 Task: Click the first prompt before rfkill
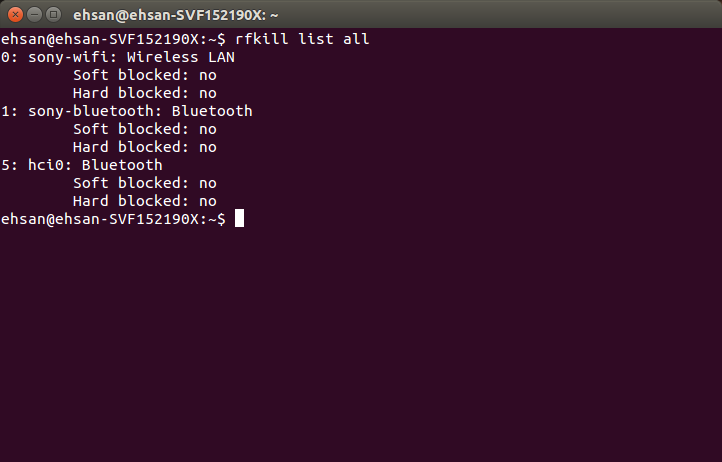click(x=113, y=39)
